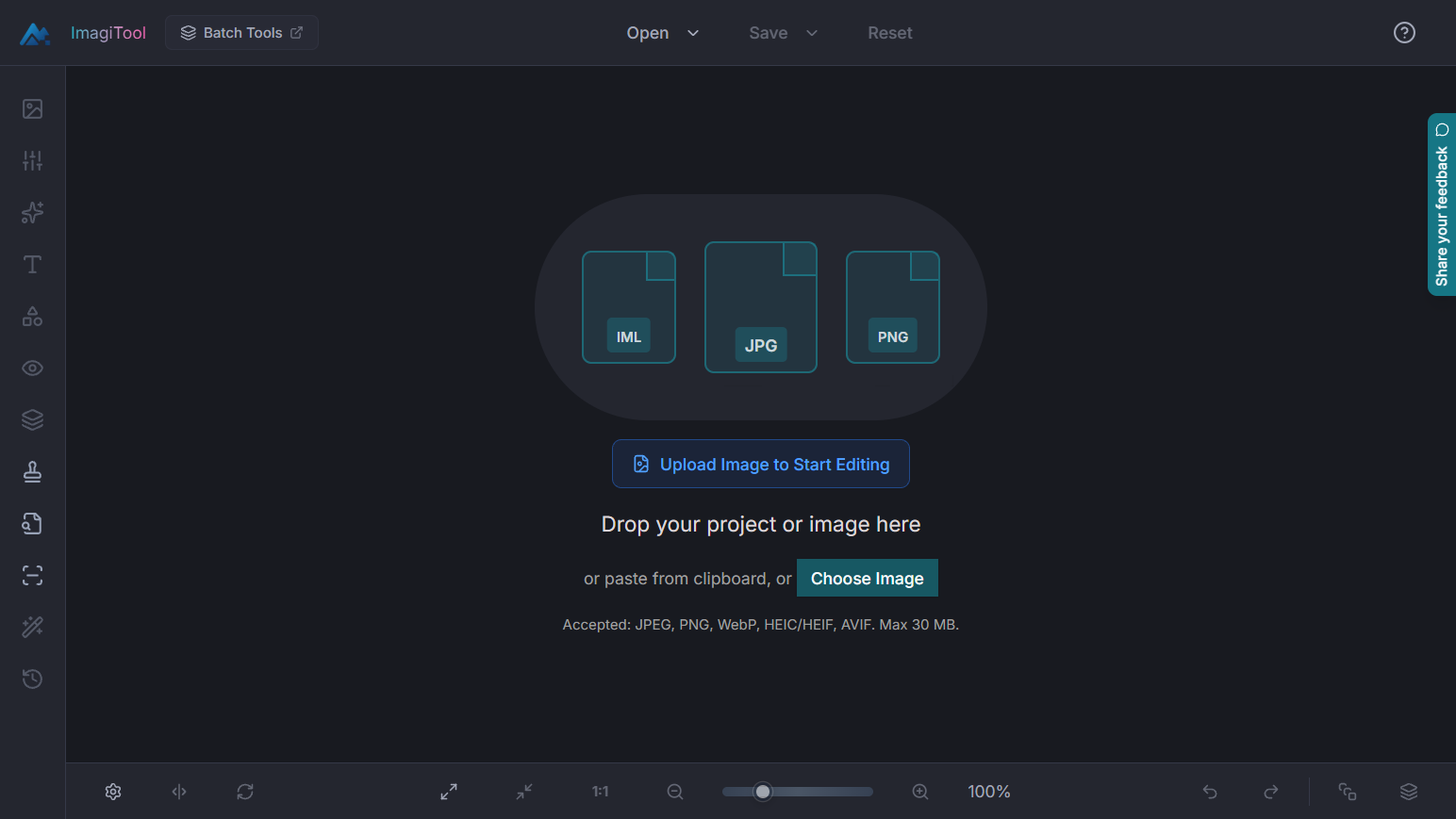Open Batch Tools in top bar
The image size is (1456, 819).
(241, 33)
